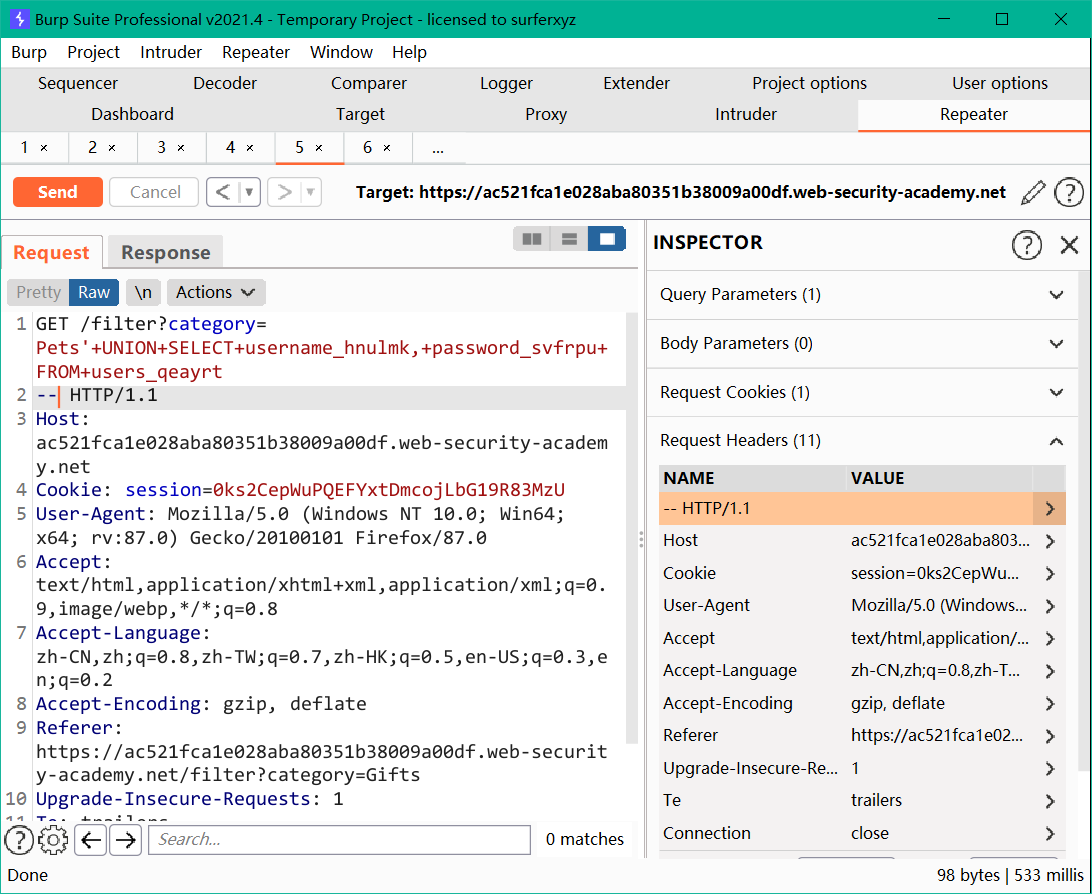Click the request search input field
This screenshot has height=894, width=1092.
pos(339,840)
